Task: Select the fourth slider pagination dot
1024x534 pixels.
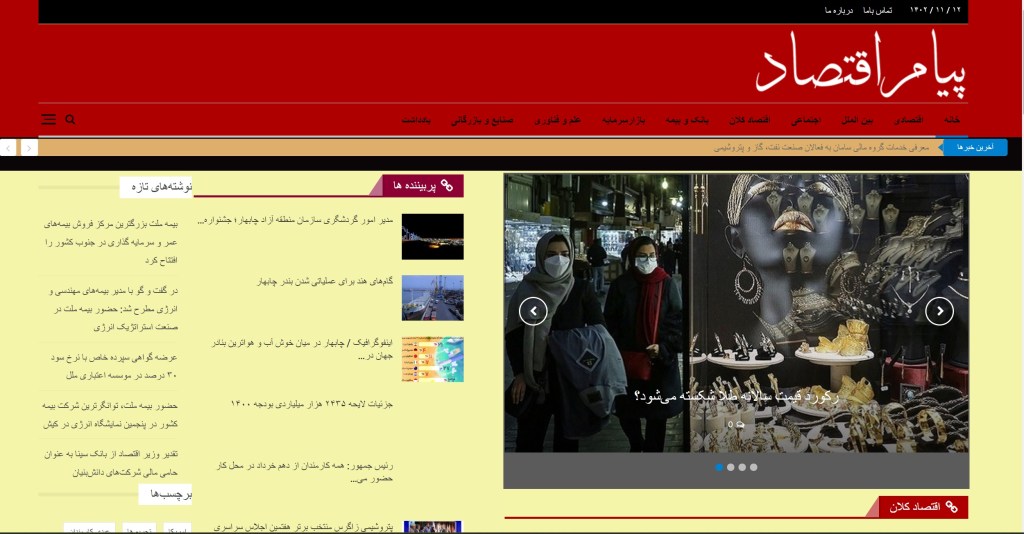Action: pyautogui.click(x=754, y=467)
